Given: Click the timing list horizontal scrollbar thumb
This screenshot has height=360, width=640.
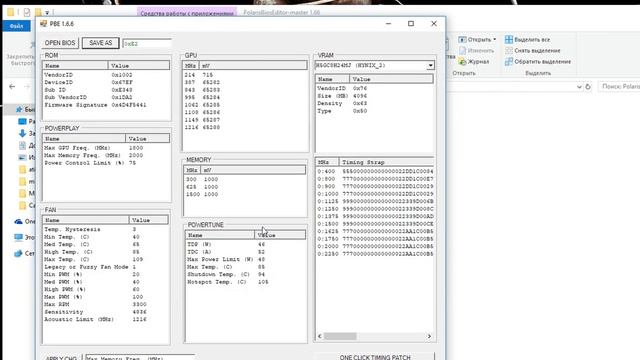Looking at the screenshot, I should pyautogui.click(x=340, y=336).
